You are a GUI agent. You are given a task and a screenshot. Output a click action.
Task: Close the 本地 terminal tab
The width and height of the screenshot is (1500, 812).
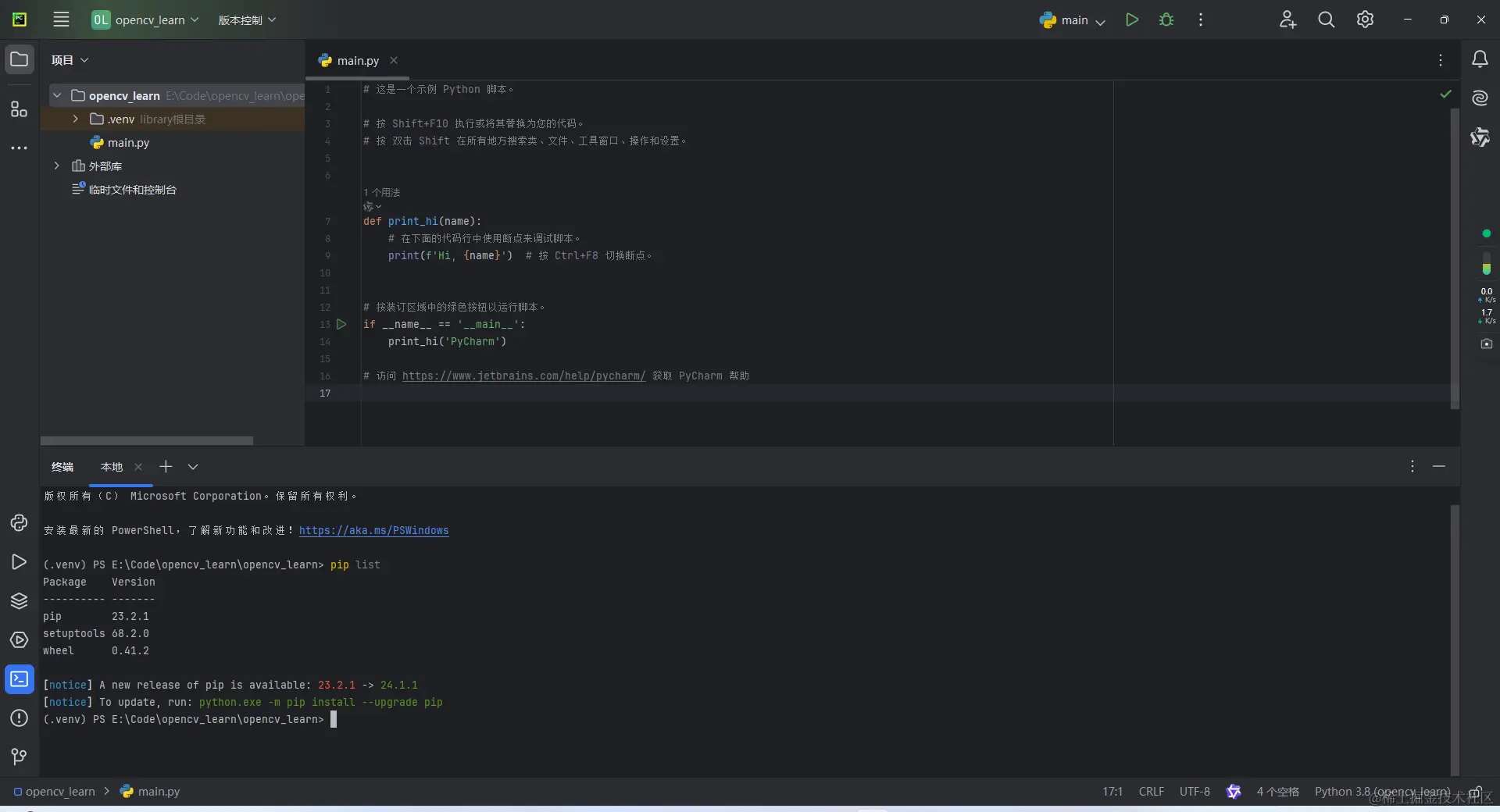tap(138, 467)
